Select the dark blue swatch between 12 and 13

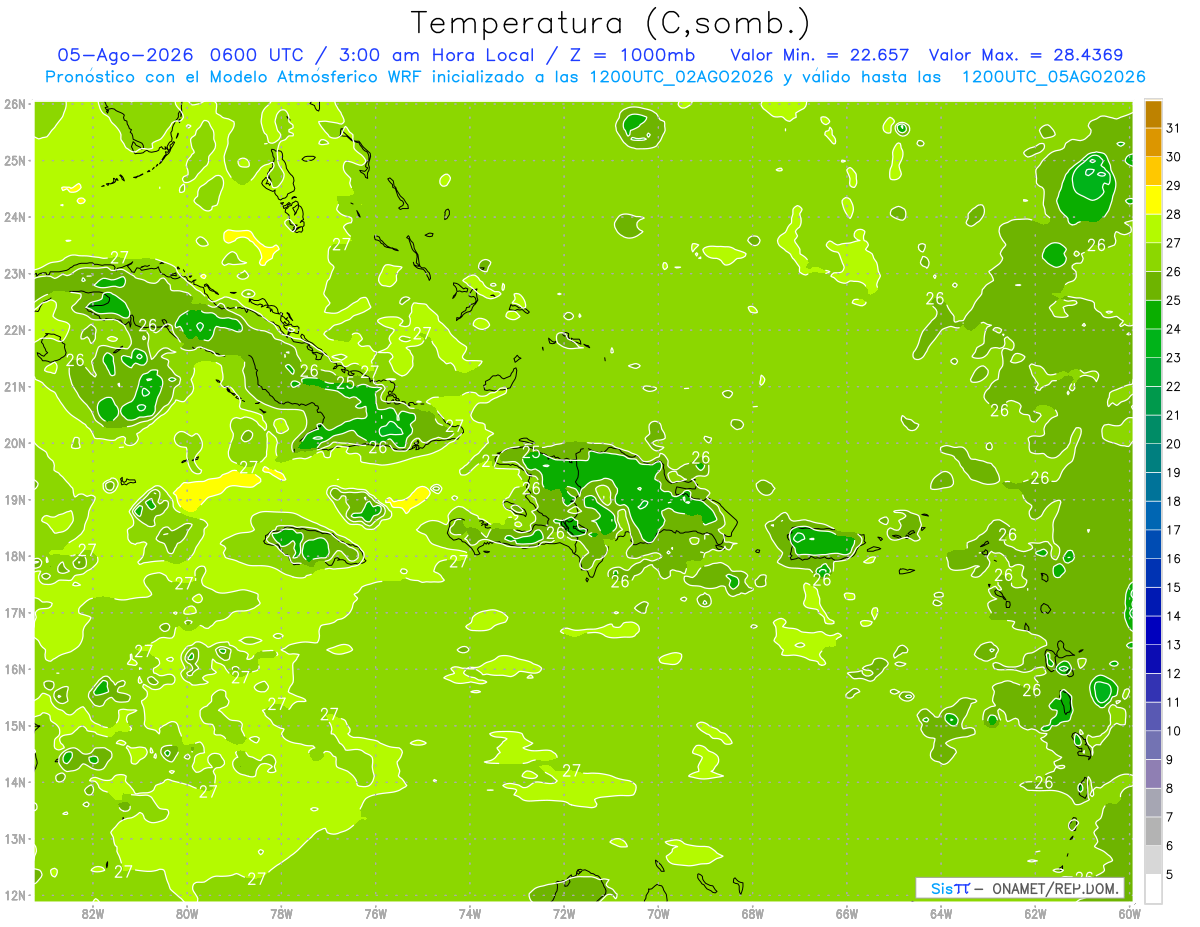(x=1153, y=659)
